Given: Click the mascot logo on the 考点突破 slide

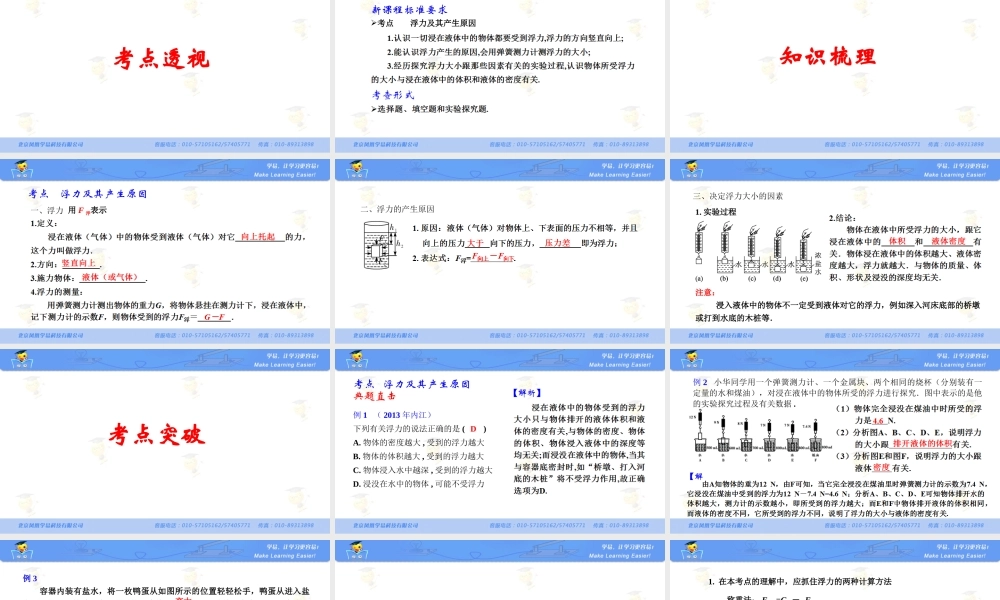Looking at the screenshot, I should pyautogui.click(x=22, y=546).
